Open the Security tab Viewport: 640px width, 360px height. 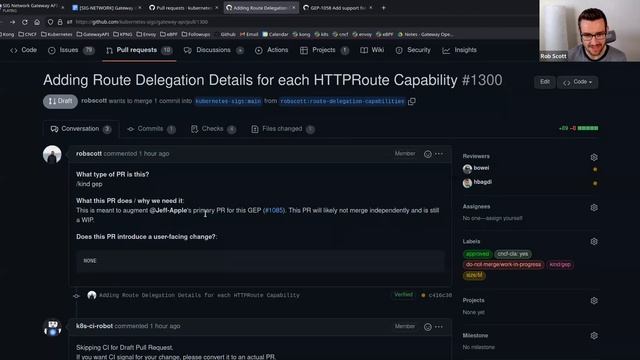413,50
